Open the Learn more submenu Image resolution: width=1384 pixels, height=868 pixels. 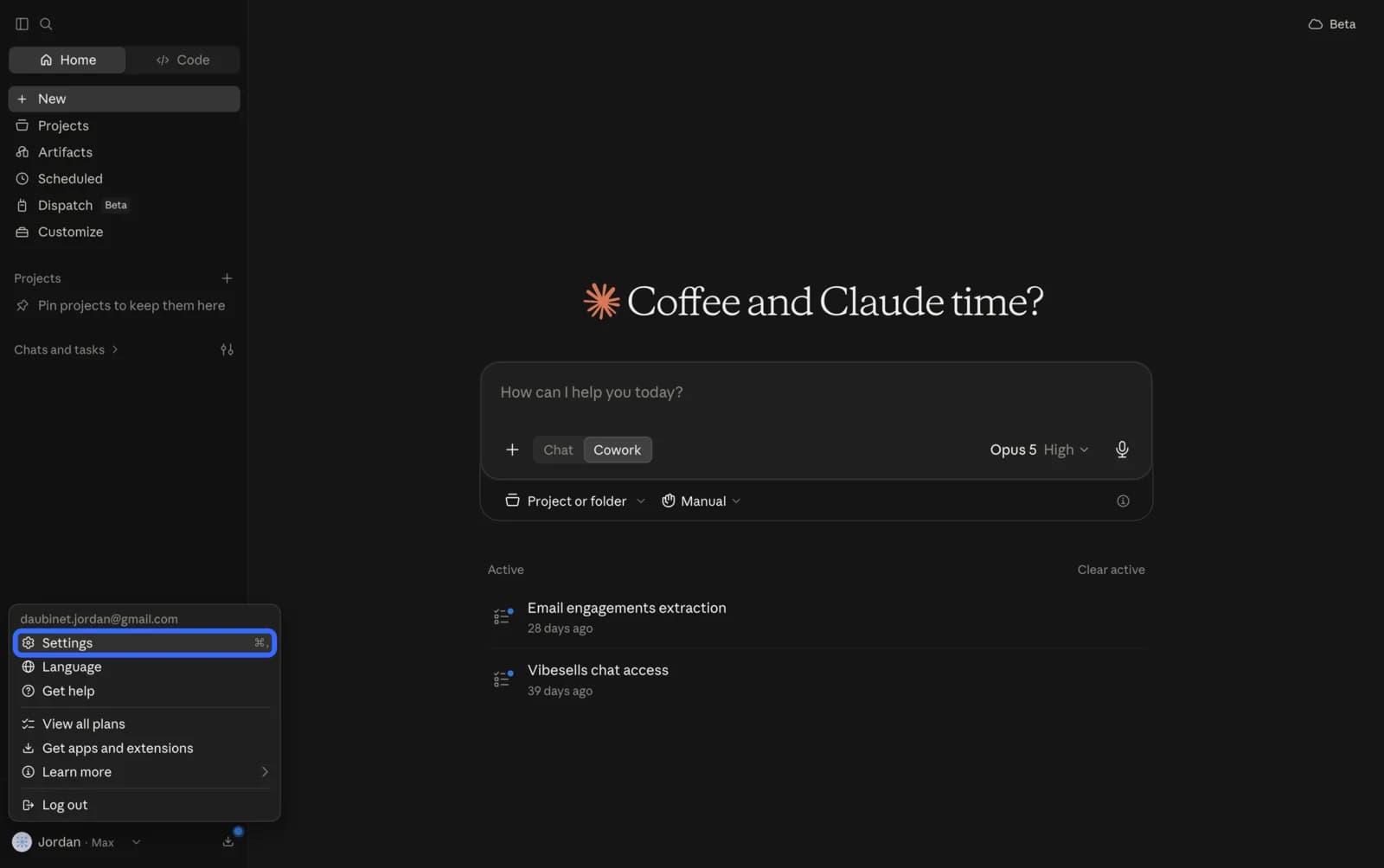coord(144,773)
